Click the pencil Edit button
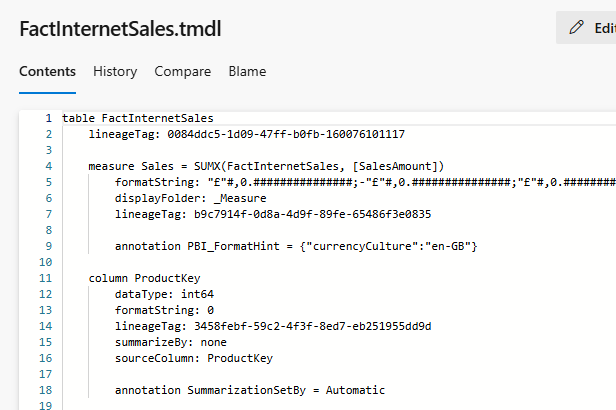 point(590,28)
